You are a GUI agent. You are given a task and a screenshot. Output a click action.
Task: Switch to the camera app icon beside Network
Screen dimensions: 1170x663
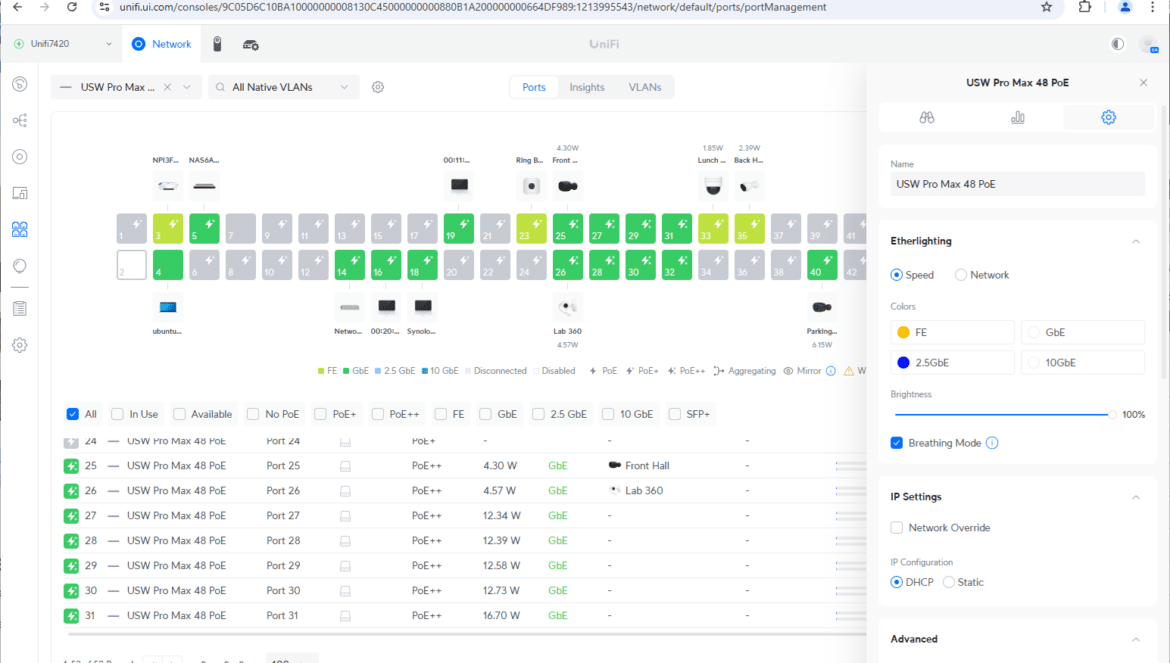click(x=217, y=44)
